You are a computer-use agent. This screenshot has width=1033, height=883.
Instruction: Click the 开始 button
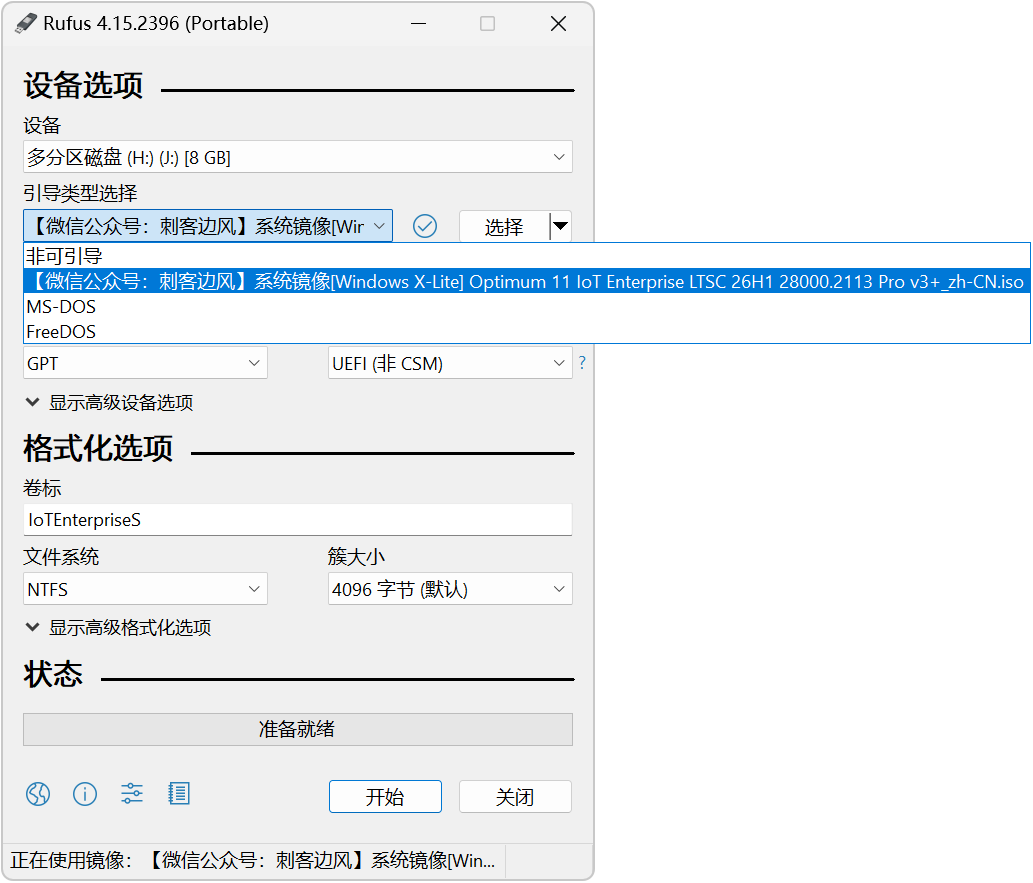[385, 797]
